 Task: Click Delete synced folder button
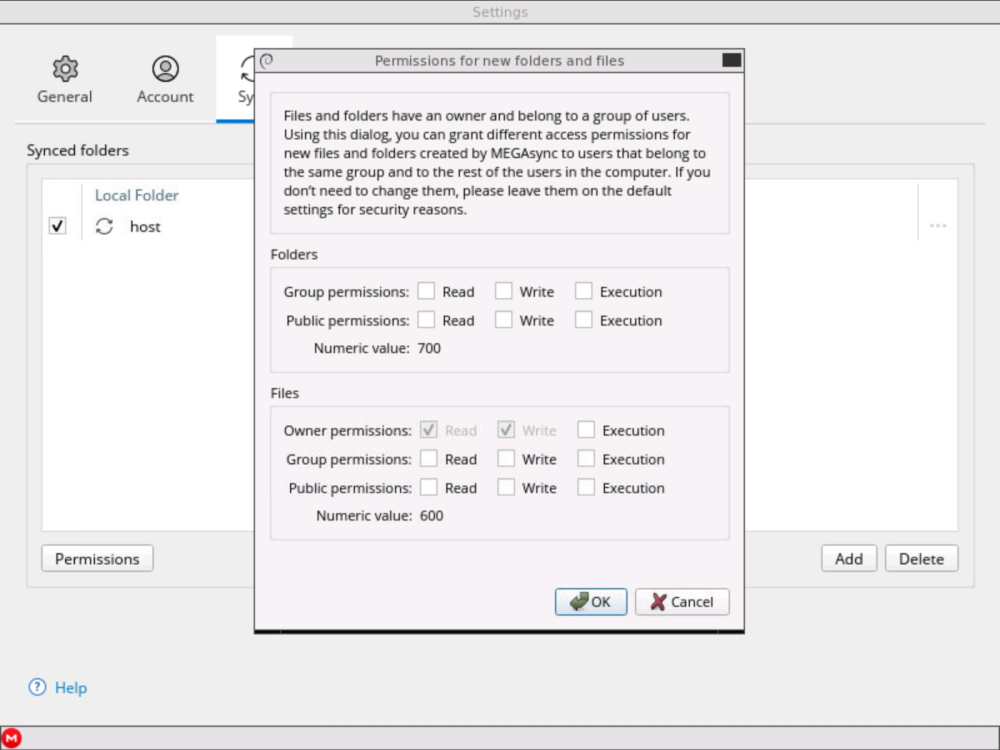[922, 558]
